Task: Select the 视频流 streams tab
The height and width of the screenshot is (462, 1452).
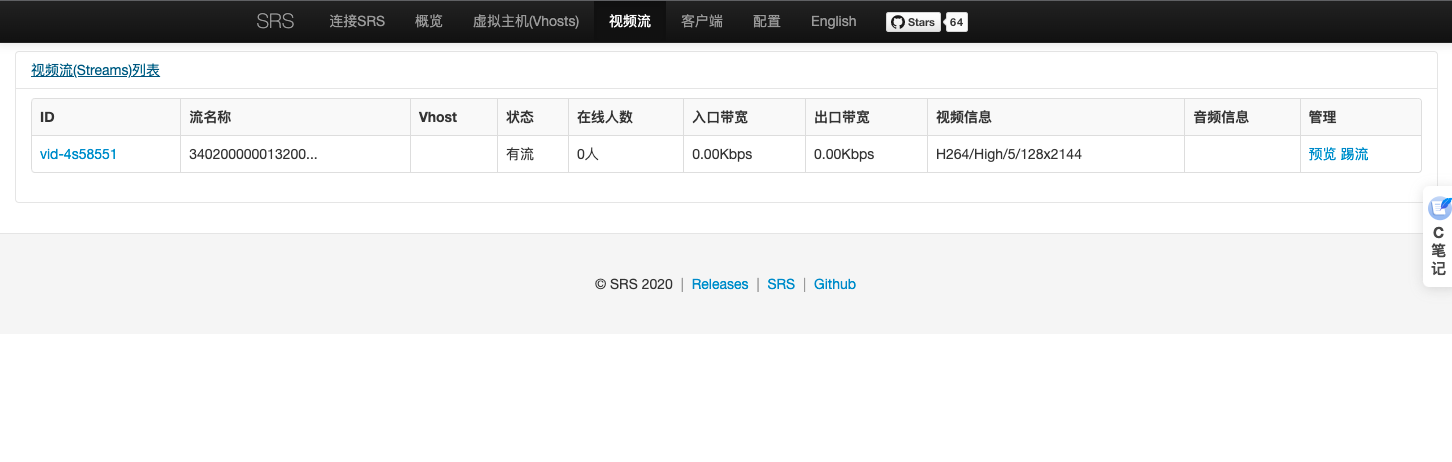Action: coord(630,21)
